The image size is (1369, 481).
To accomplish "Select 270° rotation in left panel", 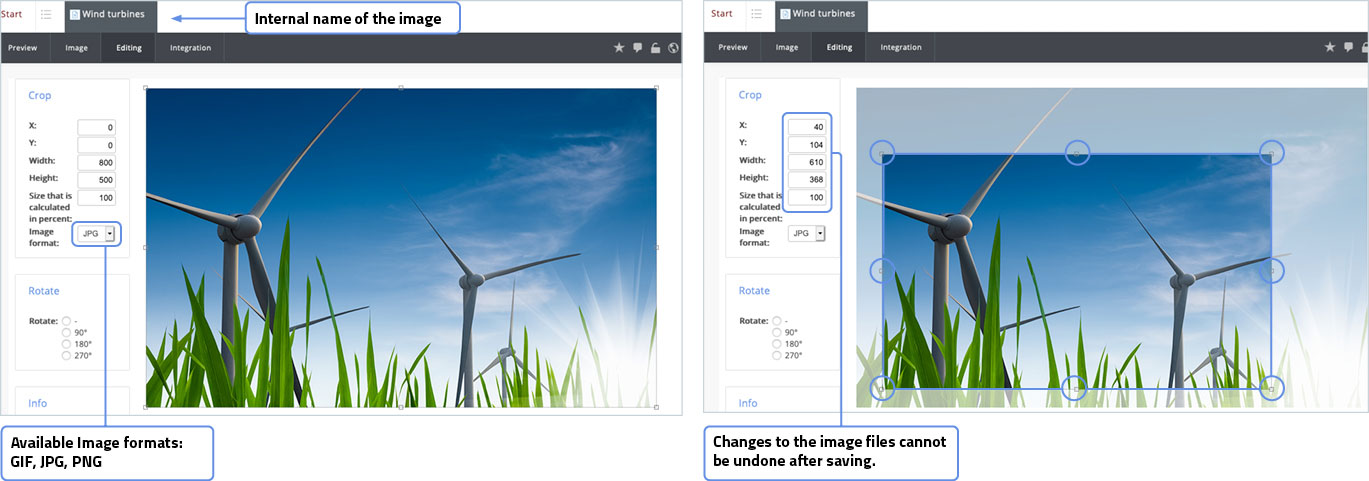I will [x=66, y=355].
